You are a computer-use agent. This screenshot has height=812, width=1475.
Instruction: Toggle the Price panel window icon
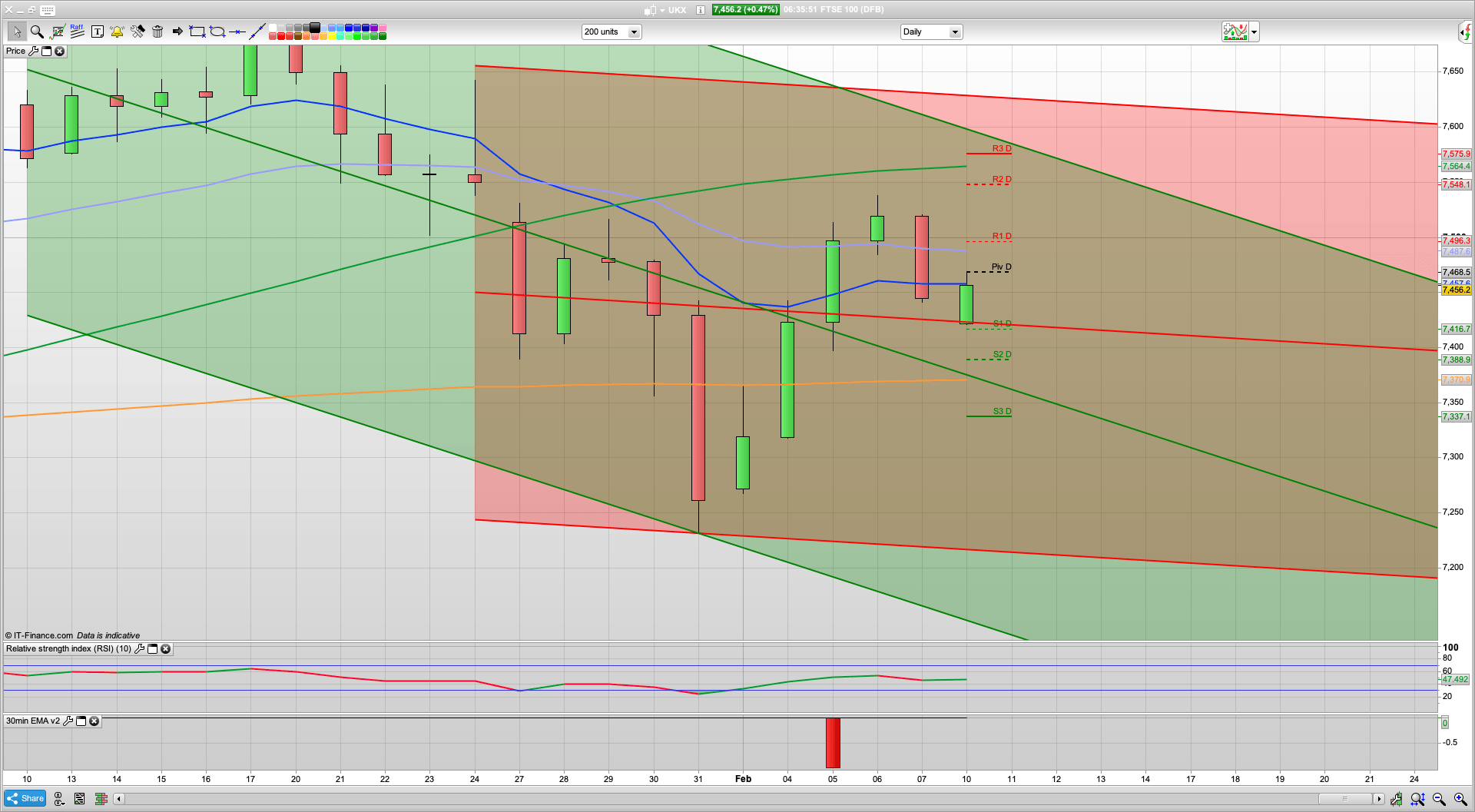click(x=46, y=51)
